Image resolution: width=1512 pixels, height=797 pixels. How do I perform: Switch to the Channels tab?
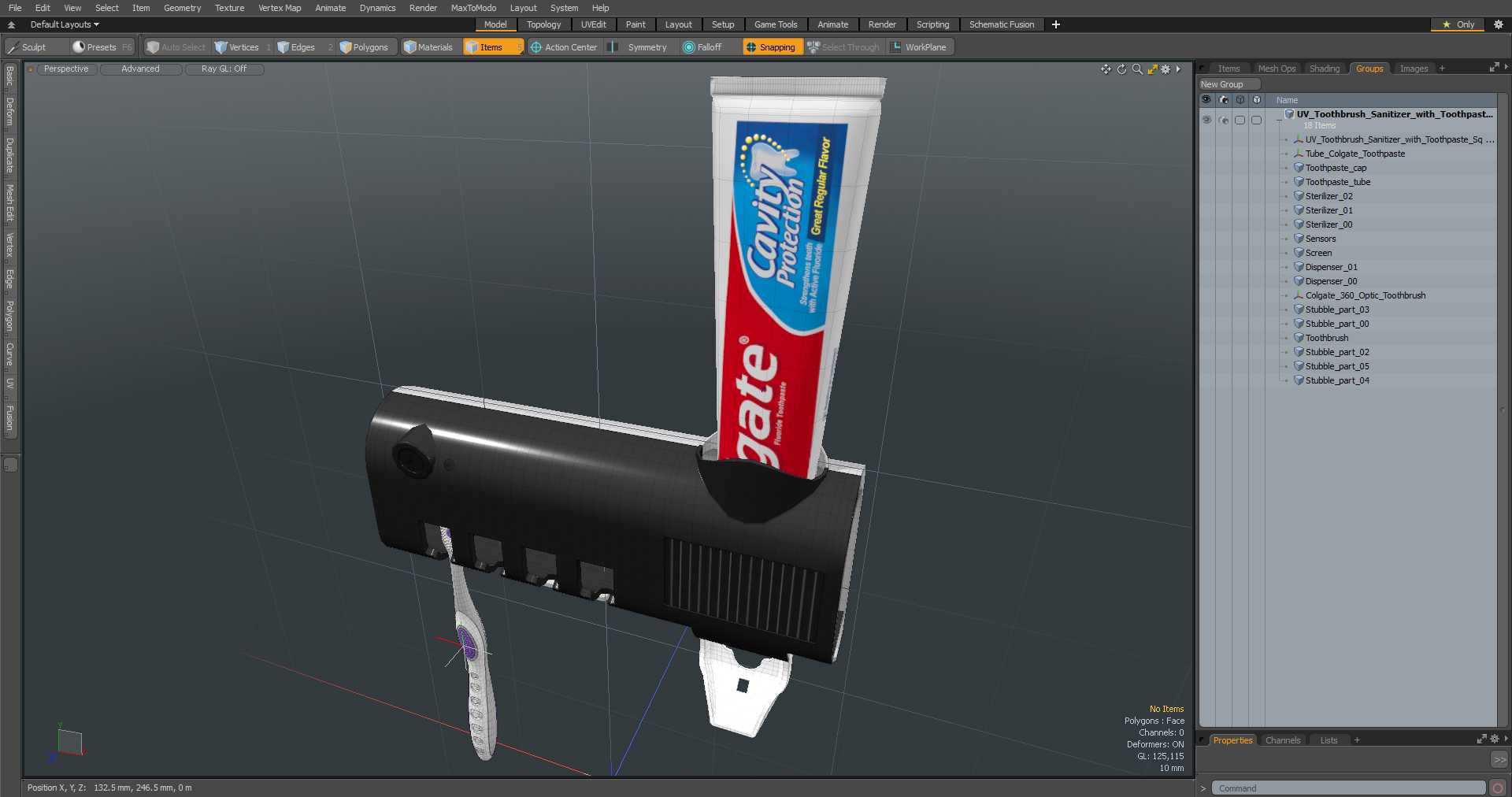pyautogui.click(x=1283, y=740)
